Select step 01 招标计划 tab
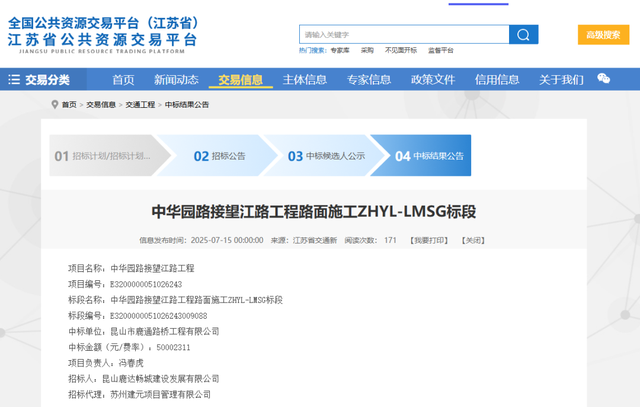Screen dimensions: 640x407 click(x=101, y=156)
